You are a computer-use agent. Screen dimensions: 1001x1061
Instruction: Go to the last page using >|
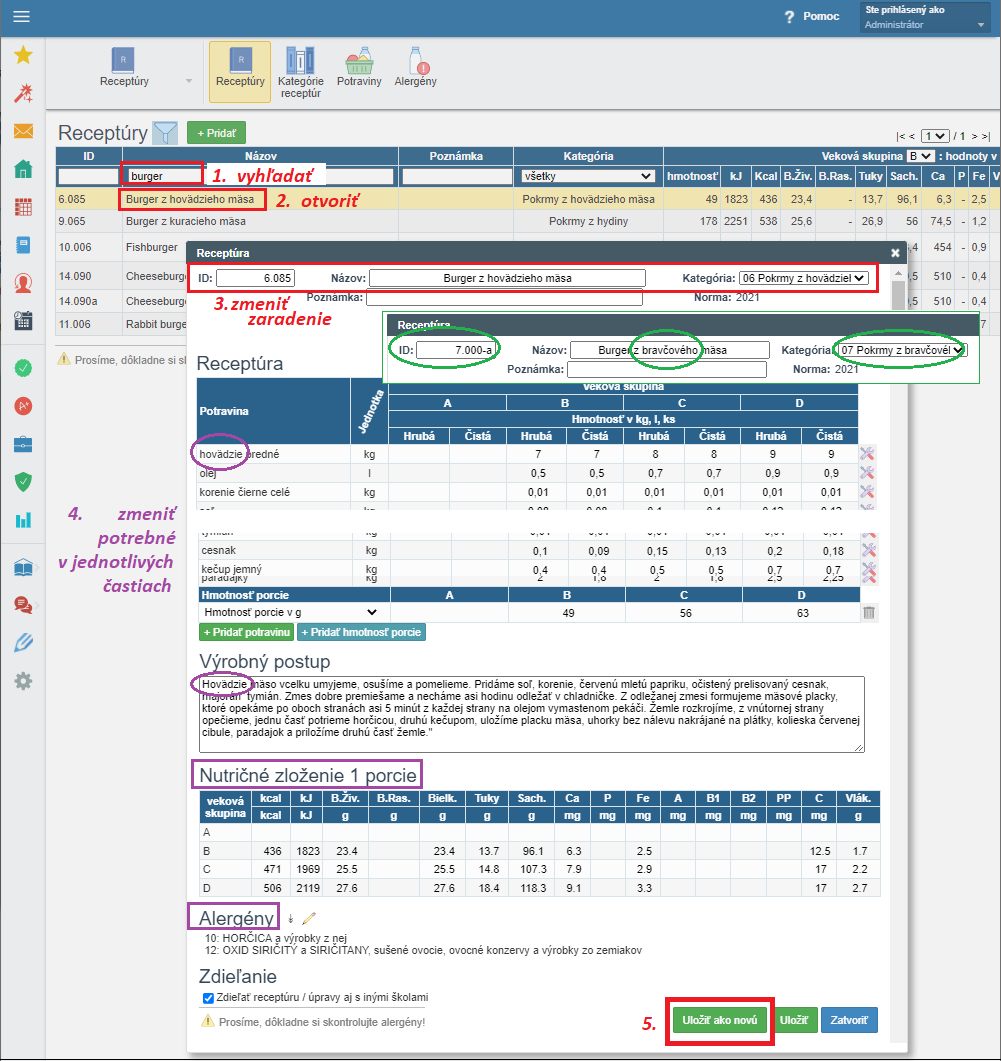(x=985, y=137)
